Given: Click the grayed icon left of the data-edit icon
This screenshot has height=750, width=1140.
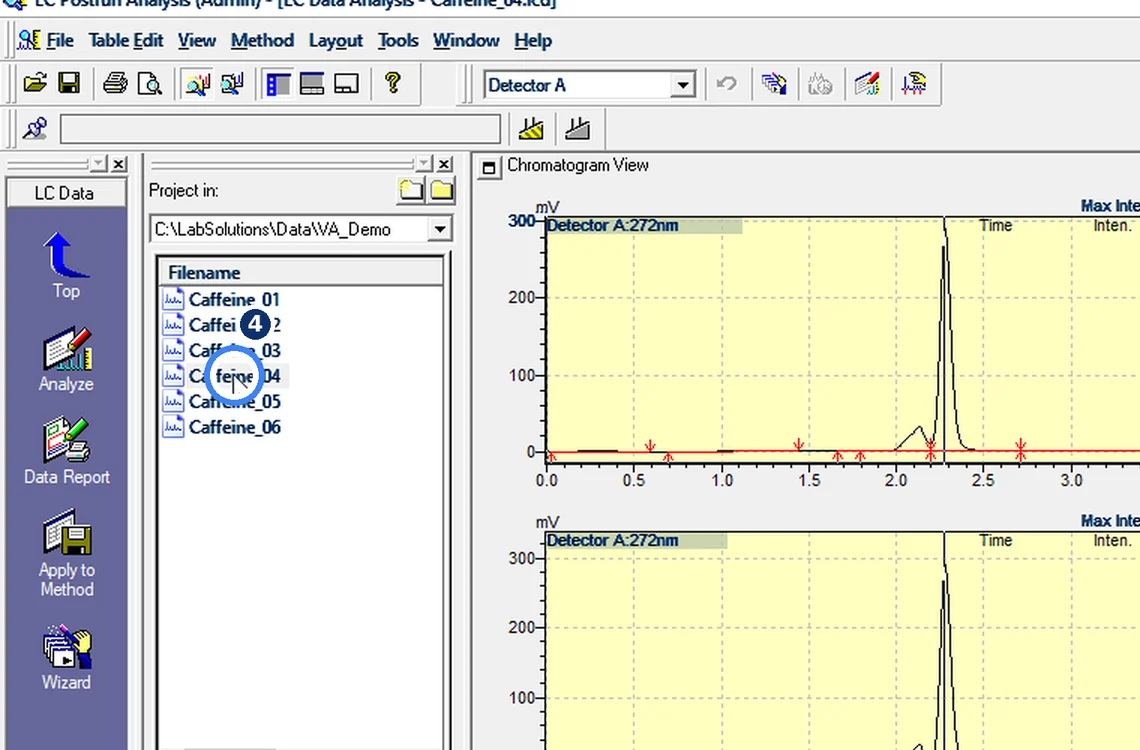Looking at the screenshot, I should click(819, 84).
